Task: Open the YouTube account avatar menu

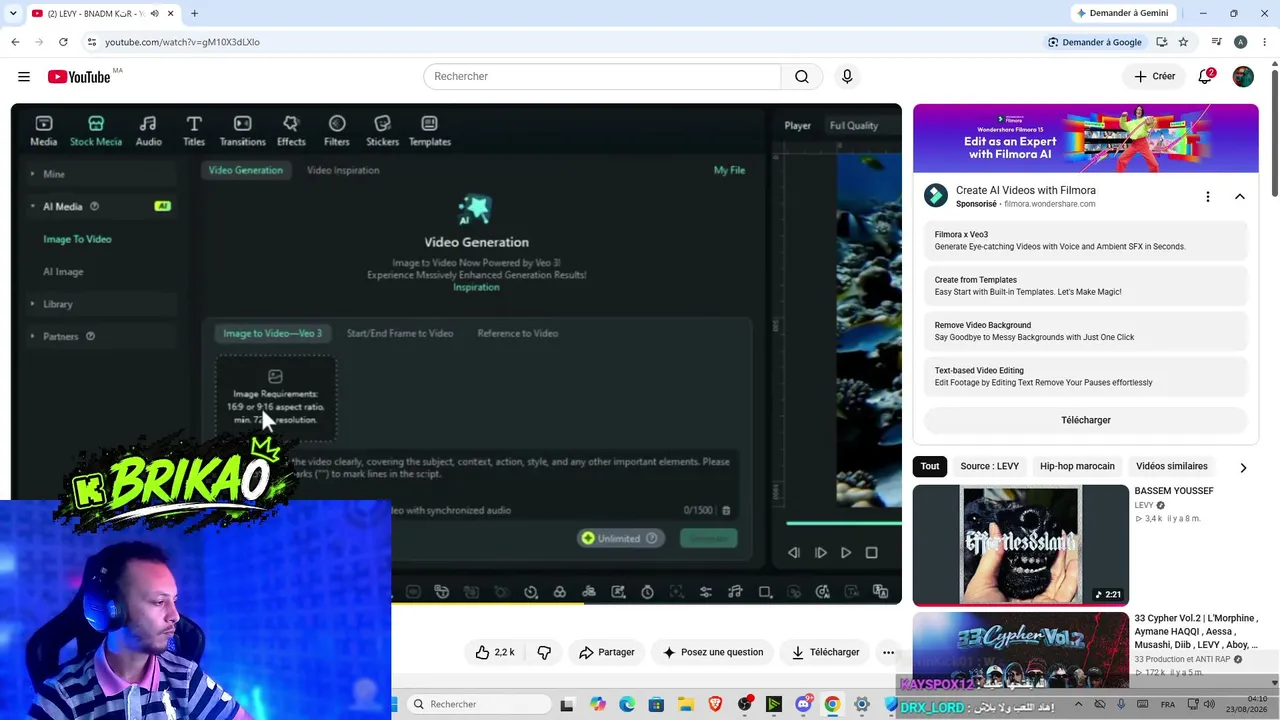Action: tap(1243, 77)
